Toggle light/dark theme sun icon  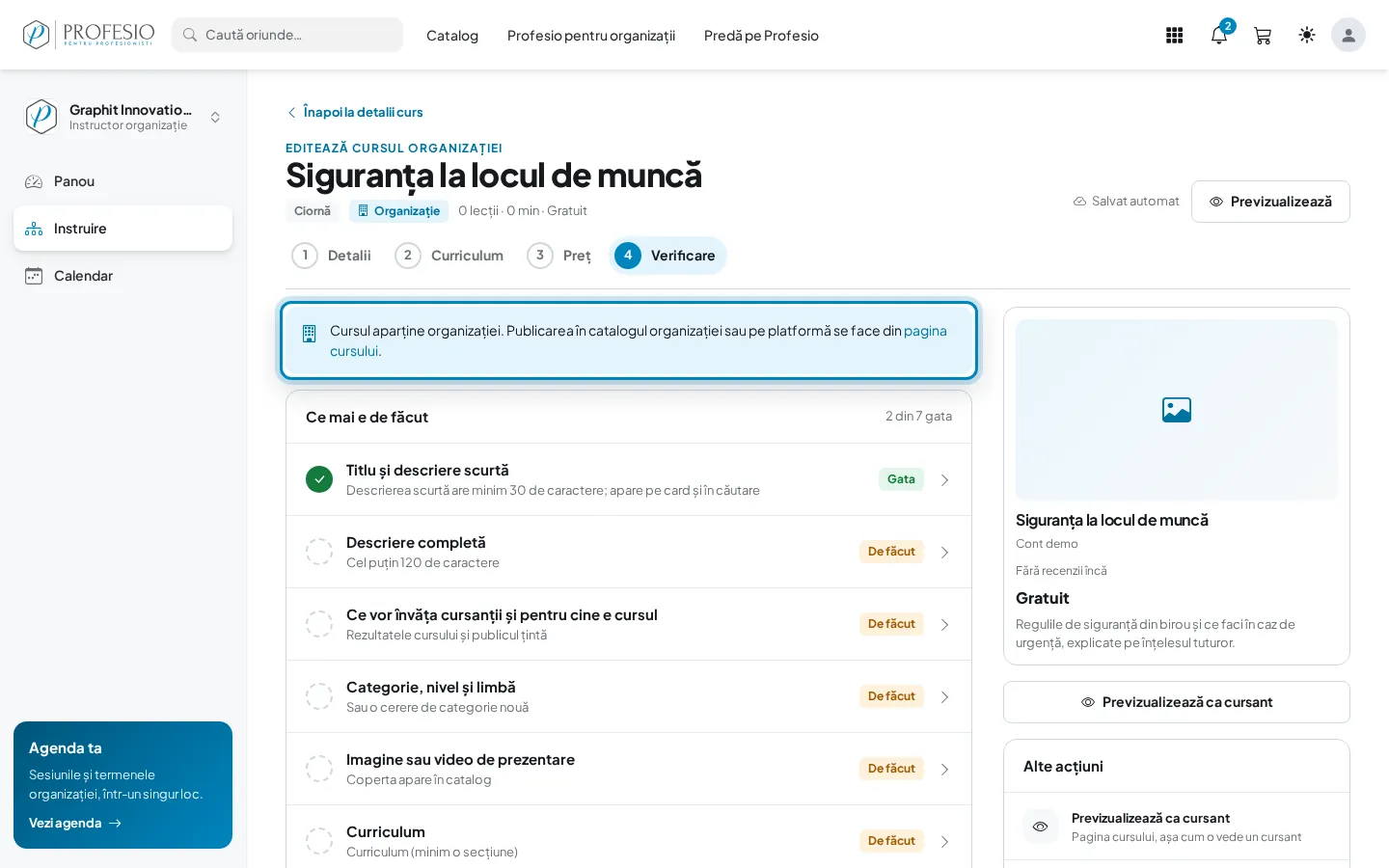click(1307, 36)
